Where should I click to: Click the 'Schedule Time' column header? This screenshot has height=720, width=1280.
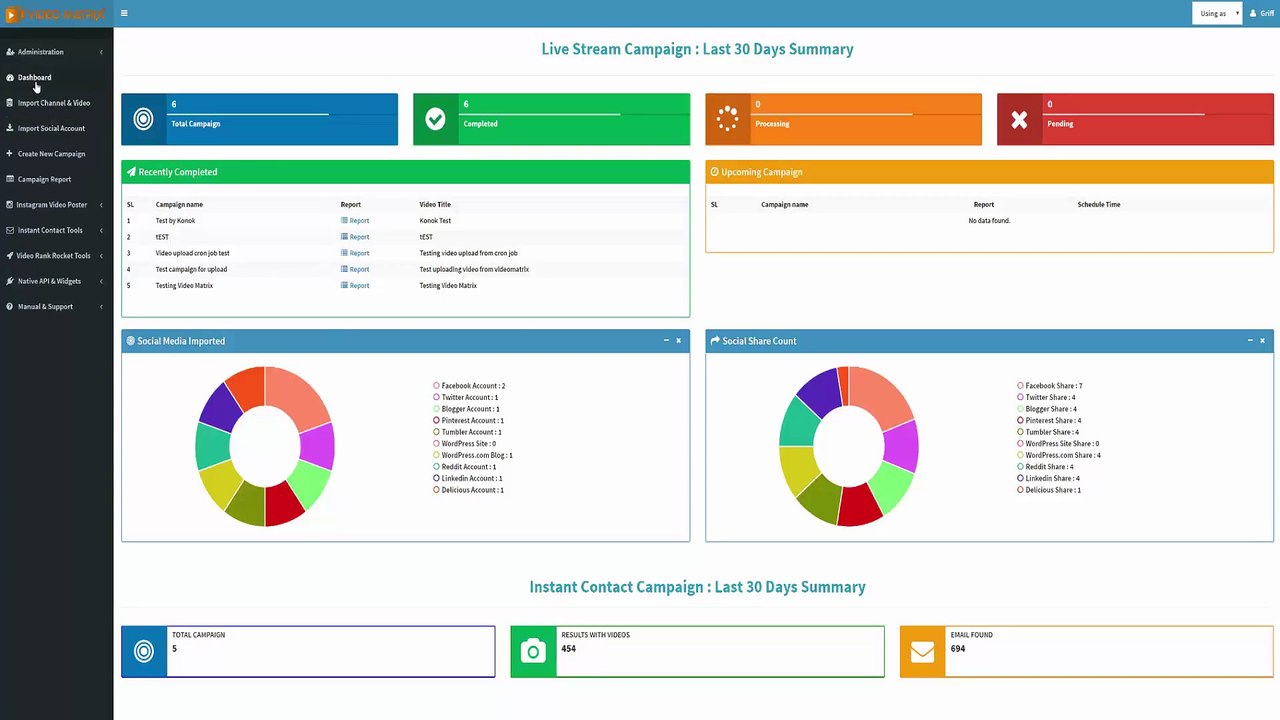point(1099,205)
